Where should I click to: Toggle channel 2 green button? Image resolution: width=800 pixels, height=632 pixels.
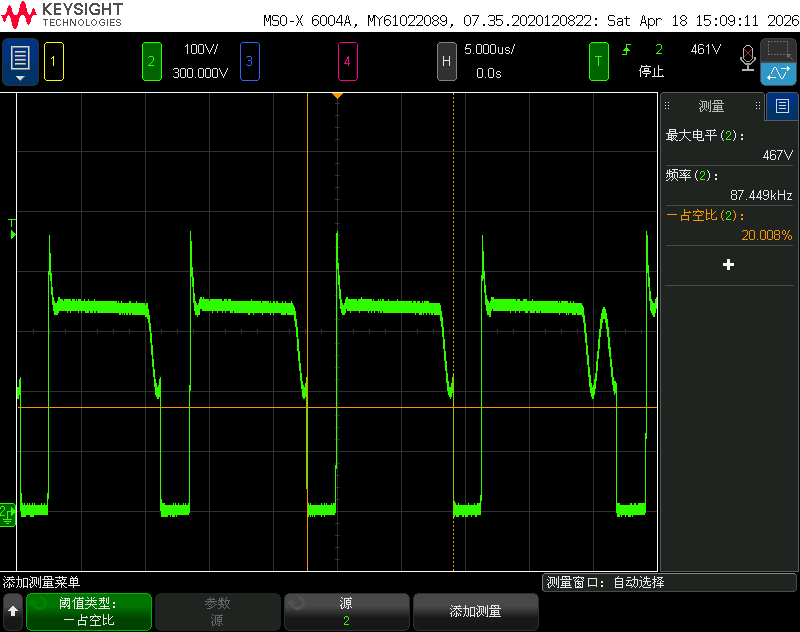(x=152, y=62)
